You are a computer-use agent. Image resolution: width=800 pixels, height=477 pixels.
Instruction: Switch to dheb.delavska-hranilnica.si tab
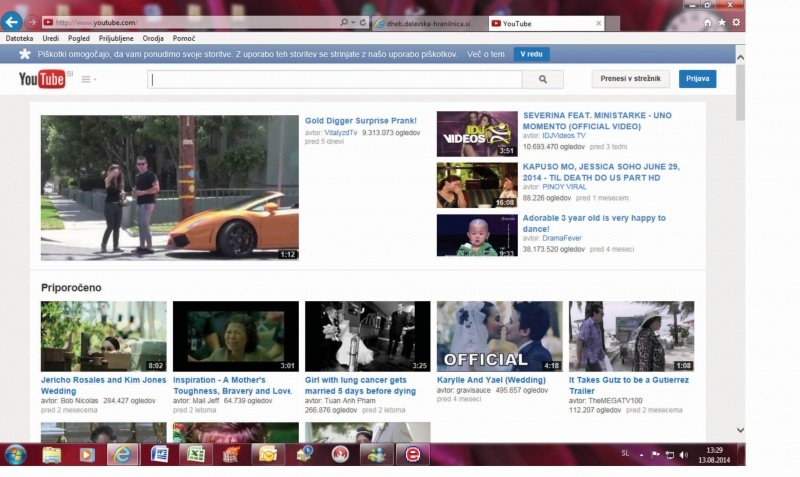click(x=429, y=23)
